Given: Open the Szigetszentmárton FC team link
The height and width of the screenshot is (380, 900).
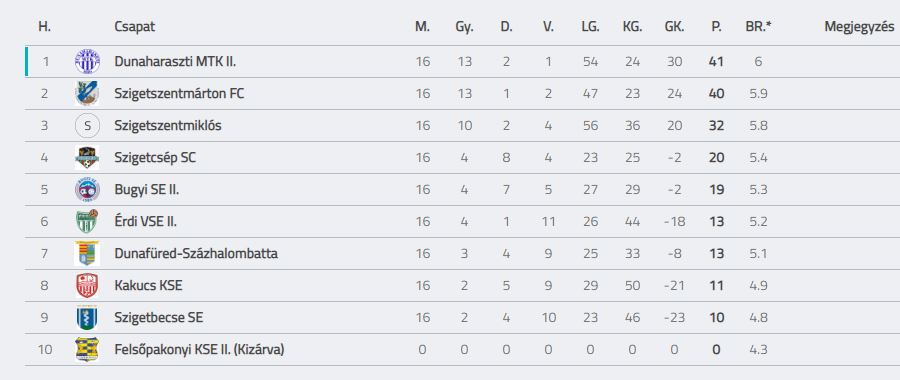Looking at the screenshot, I should [x=179, y=94].
